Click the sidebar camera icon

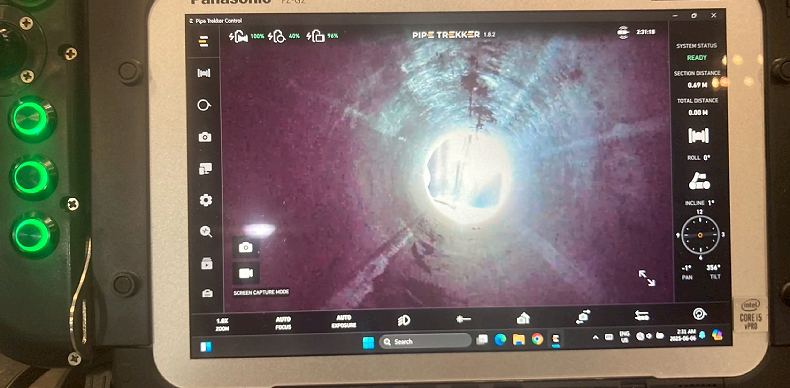coord(205,137)
